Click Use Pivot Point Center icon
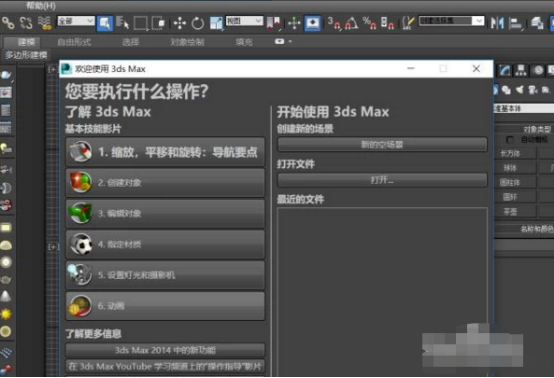 tap(273, 23)
